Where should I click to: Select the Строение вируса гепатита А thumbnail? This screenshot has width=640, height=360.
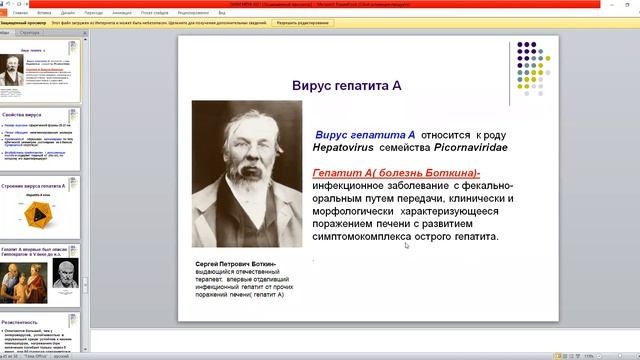[x=40, y=208]
